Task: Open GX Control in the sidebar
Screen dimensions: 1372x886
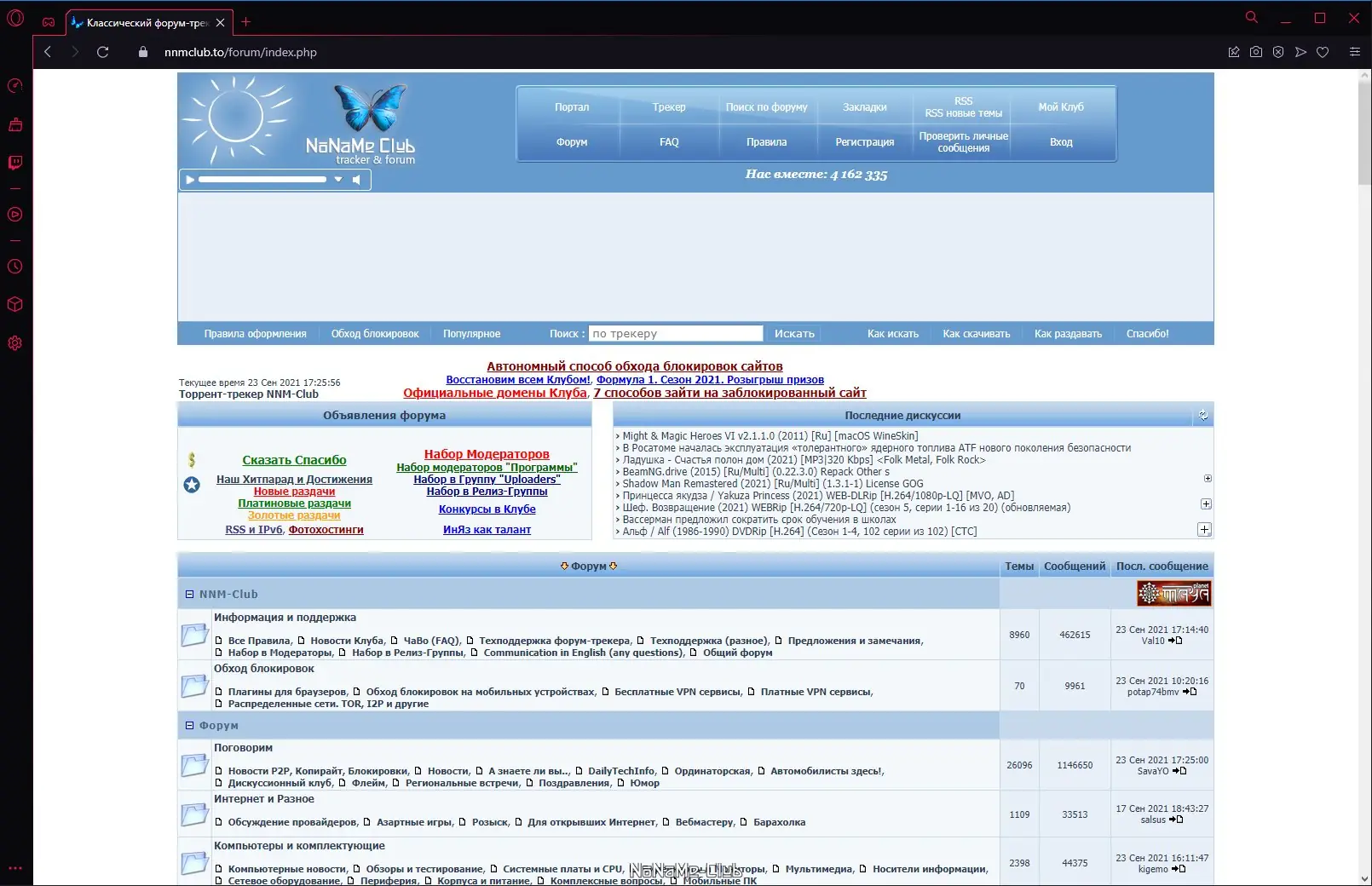Action: tap(15, 85)
